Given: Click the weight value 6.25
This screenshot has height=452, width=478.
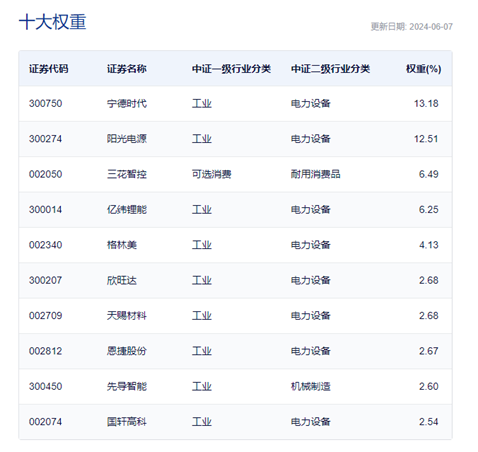Looking at the screenshot, I should coord(429,209).
